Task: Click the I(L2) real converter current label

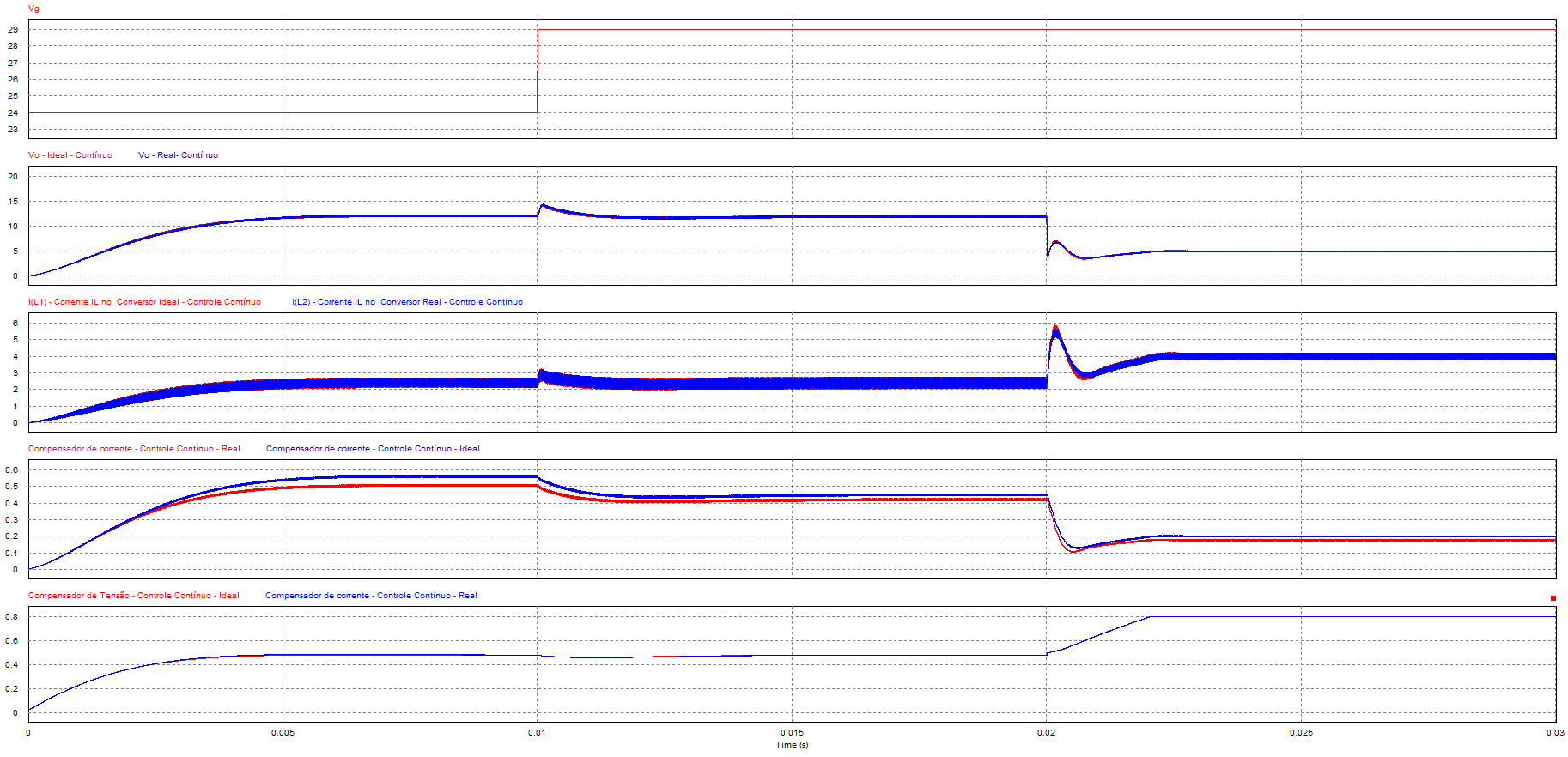Action: (407, 302)
